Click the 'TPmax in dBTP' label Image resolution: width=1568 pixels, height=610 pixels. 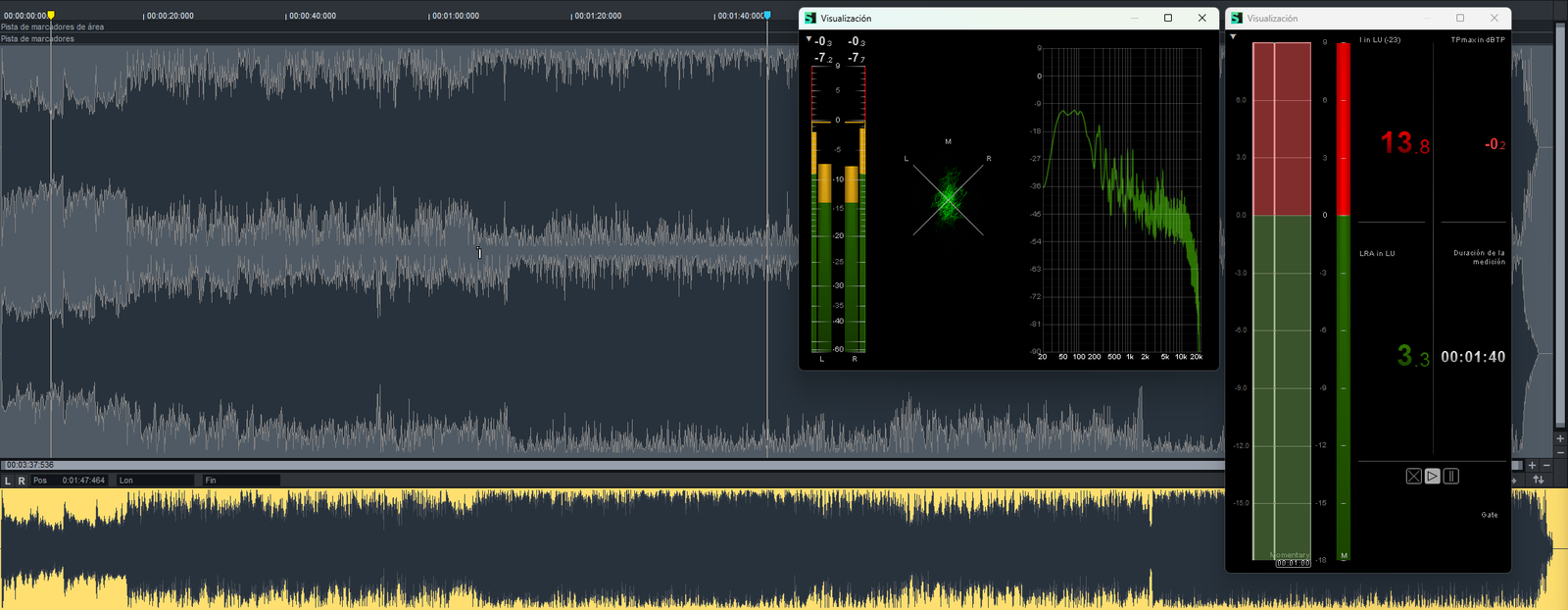coord(1478,40)
